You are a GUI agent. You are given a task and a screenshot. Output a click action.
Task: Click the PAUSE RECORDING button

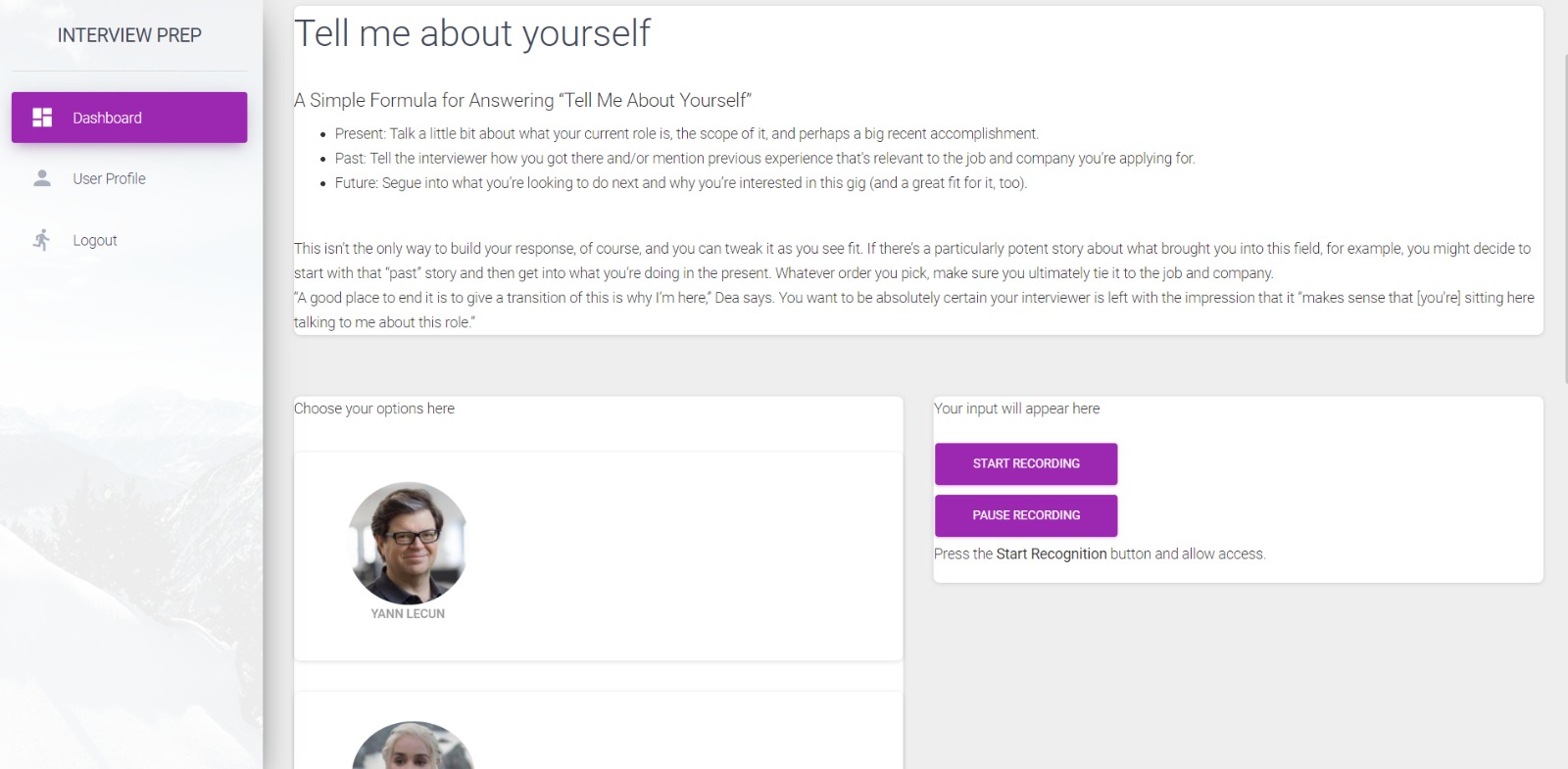click(x=1026, y=515)
